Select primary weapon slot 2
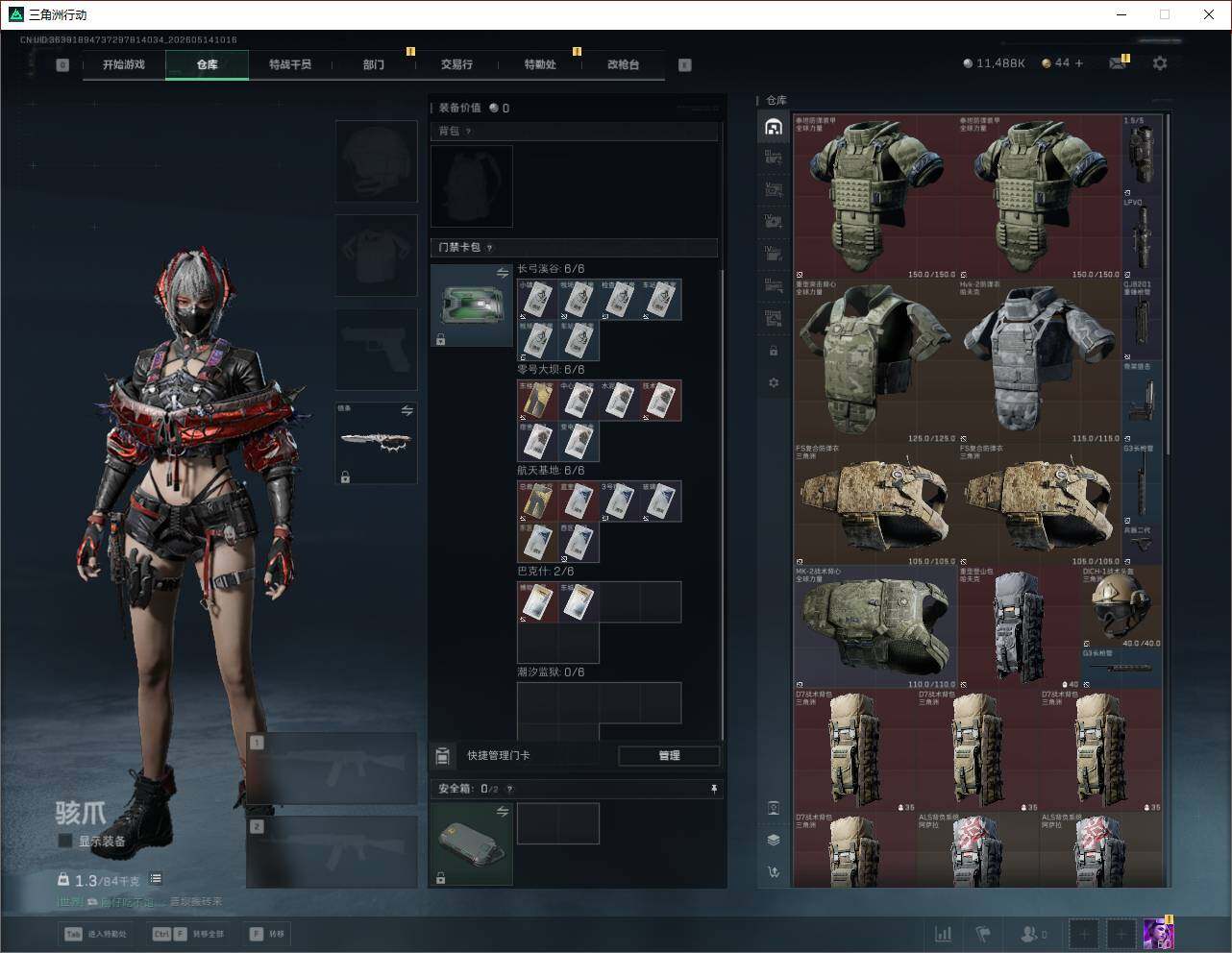 (332, 852)
